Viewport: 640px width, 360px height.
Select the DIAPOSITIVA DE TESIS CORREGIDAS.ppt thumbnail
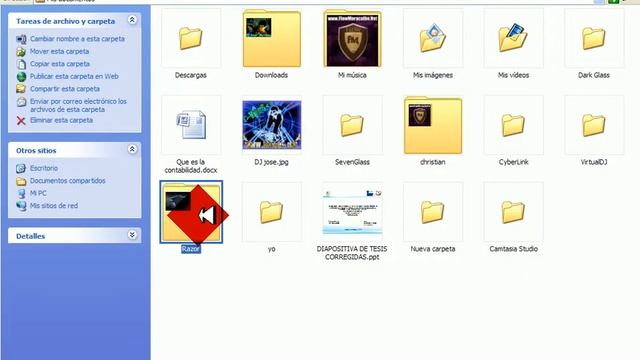pyautogui.click(x=352, y=212)
